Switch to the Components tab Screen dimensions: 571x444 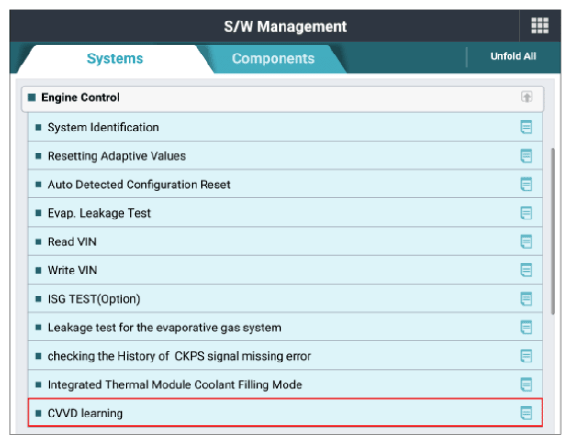tap(273, 59)
